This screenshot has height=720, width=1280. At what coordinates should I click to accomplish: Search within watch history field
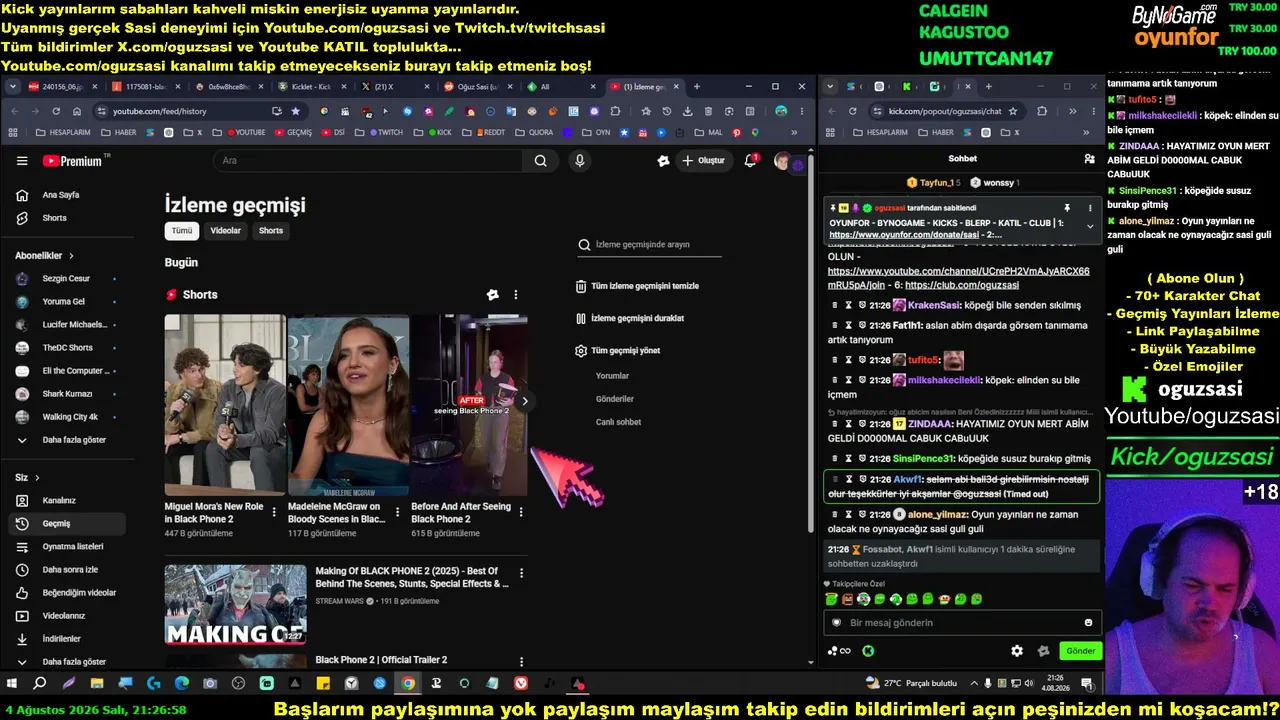click(648, 245)
